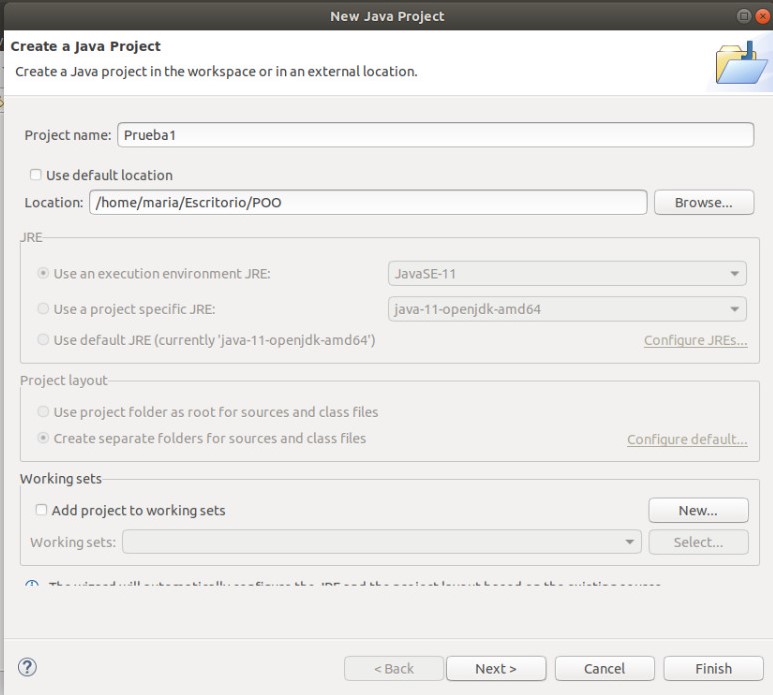The image size is (773, 695).
Task: Enable Add project to working sets
Action: [x=41, y=510]
